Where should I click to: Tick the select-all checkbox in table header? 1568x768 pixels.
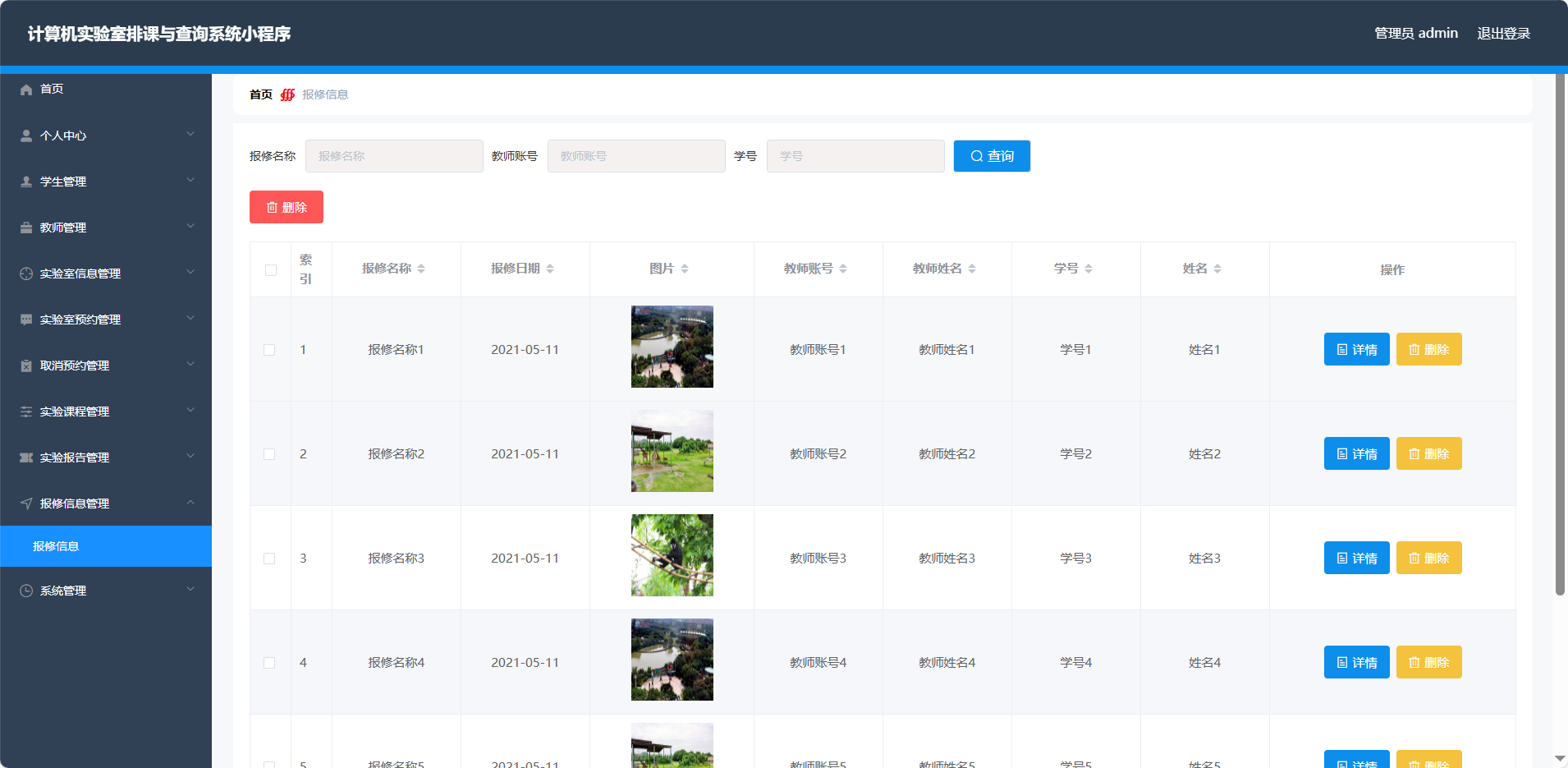(x=271, y=270)
